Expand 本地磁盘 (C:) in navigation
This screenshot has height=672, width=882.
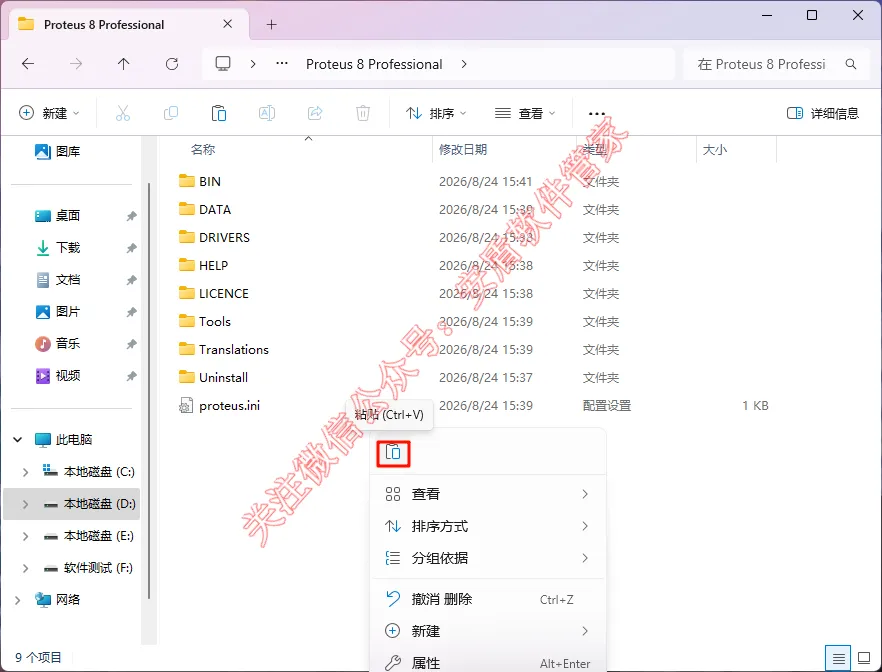[25, 472]
